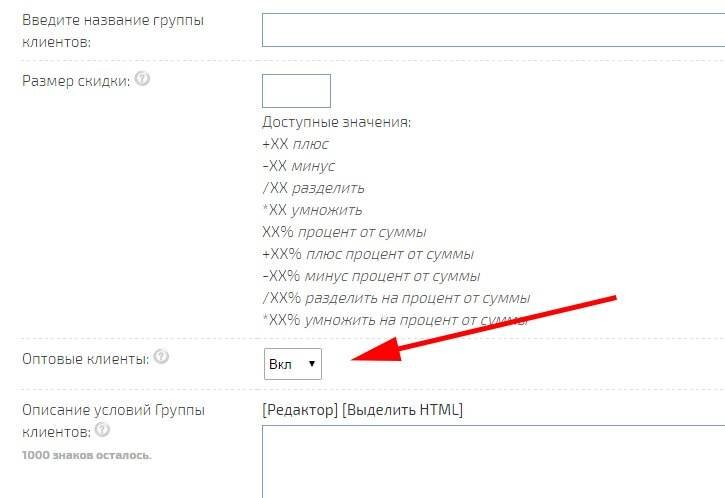This screenshot has width=725, height=498.
Task: Click the XX% процент от суммы line
Action: tap(344, 232)
